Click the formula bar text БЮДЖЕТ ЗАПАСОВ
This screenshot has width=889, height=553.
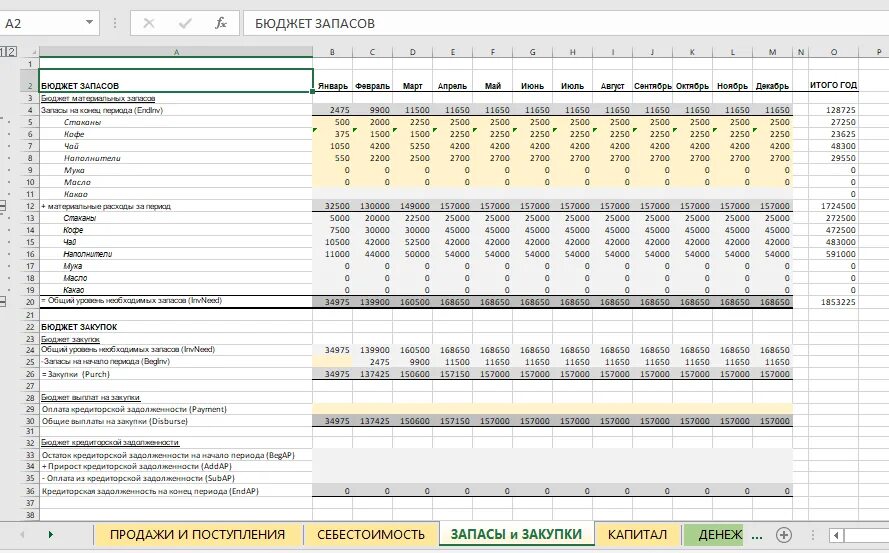315,23
